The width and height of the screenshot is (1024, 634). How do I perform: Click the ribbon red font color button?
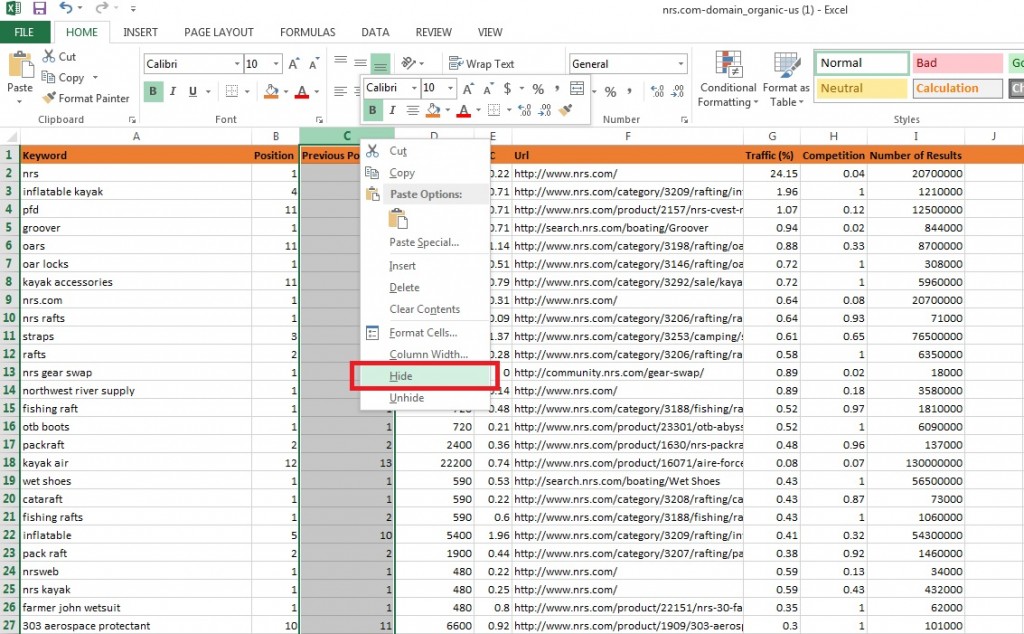click(301, 92)
